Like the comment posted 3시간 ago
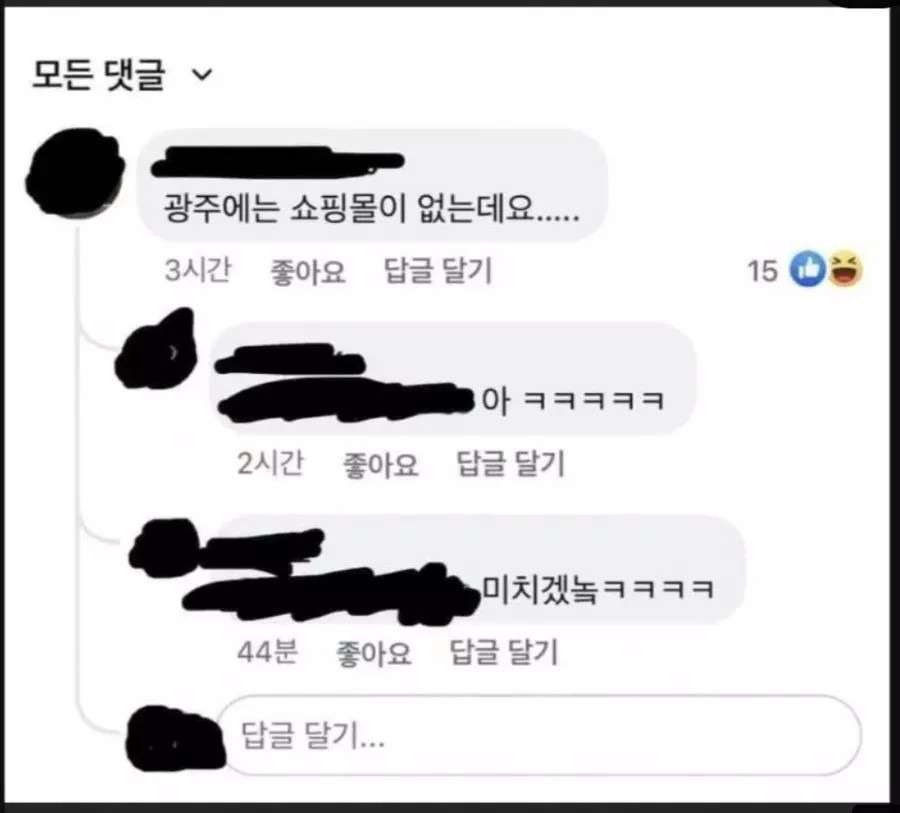The height and width of the screenshot is (813, 900). (x=308, y=271)
